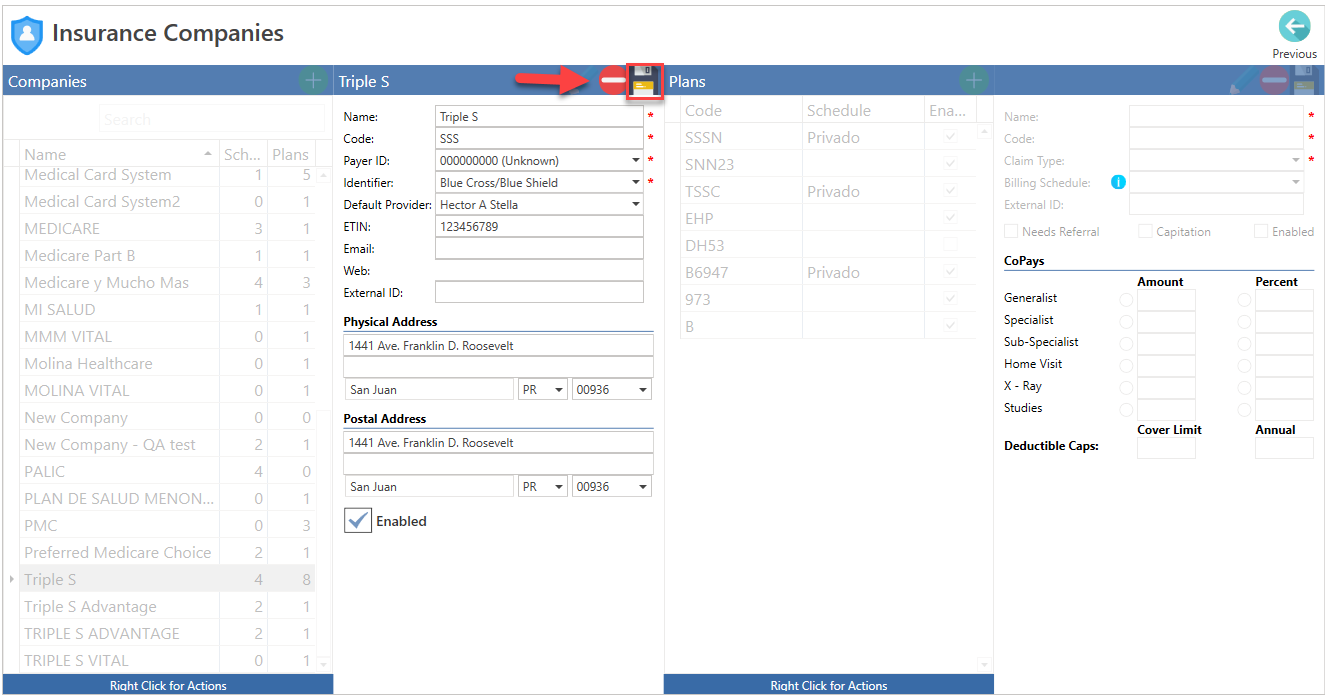The height and width of the screenshot is (698, 1329).
Task: Select the MEDICARE company row
Action: (x=167, y=229)
